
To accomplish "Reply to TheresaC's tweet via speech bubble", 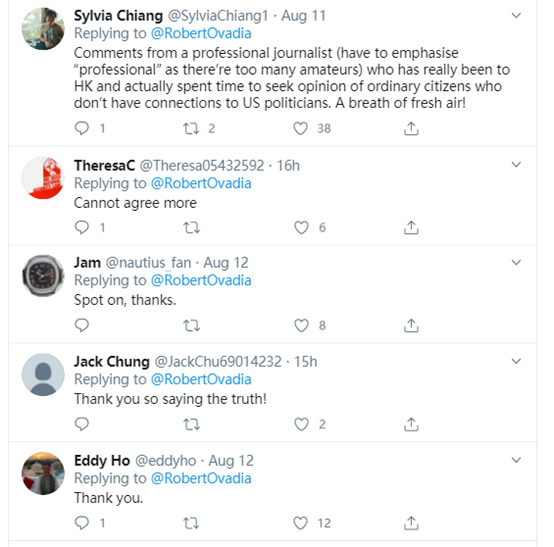I will point(82,227).
